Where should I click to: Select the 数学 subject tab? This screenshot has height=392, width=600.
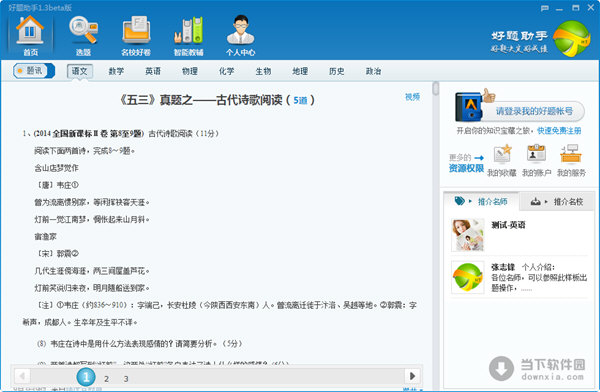[116, 71]
